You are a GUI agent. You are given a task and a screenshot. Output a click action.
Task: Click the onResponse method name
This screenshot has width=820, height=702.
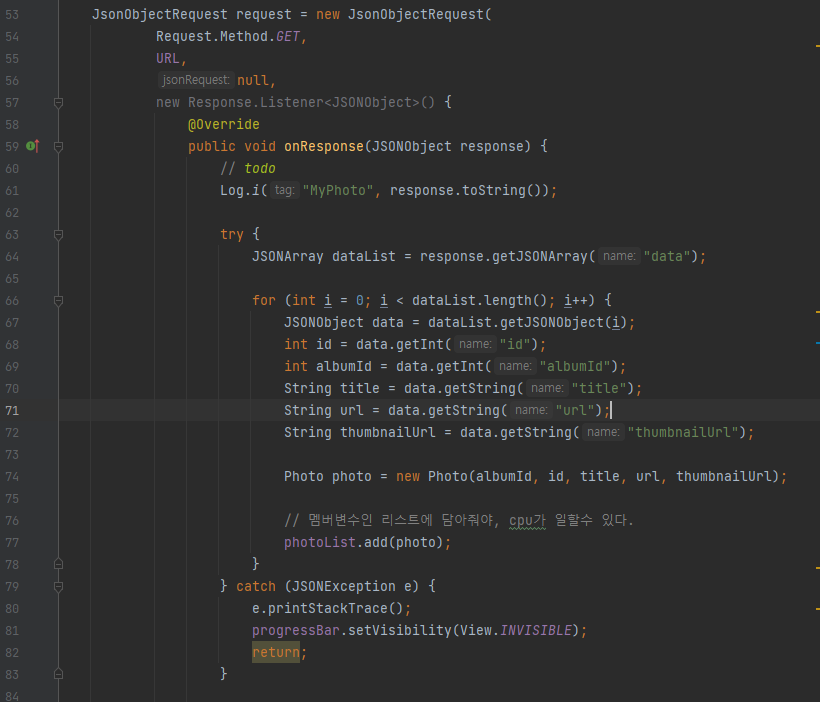(324, 146)
